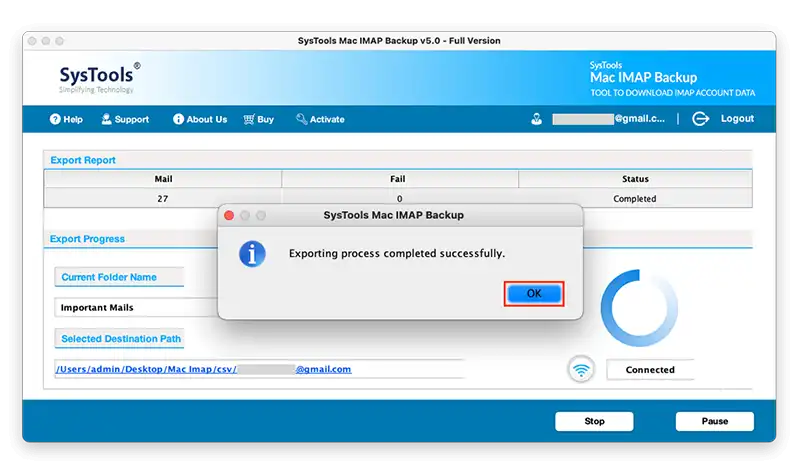Click the Mail column header
Viewport: 800px width, 470px height.
tap(163, 179)
